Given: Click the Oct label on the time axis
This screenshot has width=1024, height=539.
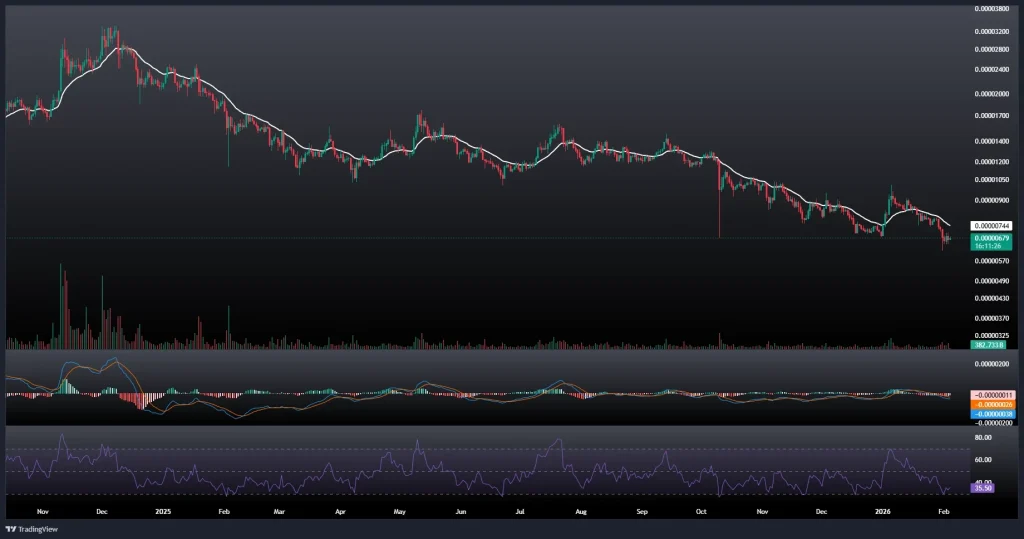Looking at the screenshot, I should click(x=702, y=509).
